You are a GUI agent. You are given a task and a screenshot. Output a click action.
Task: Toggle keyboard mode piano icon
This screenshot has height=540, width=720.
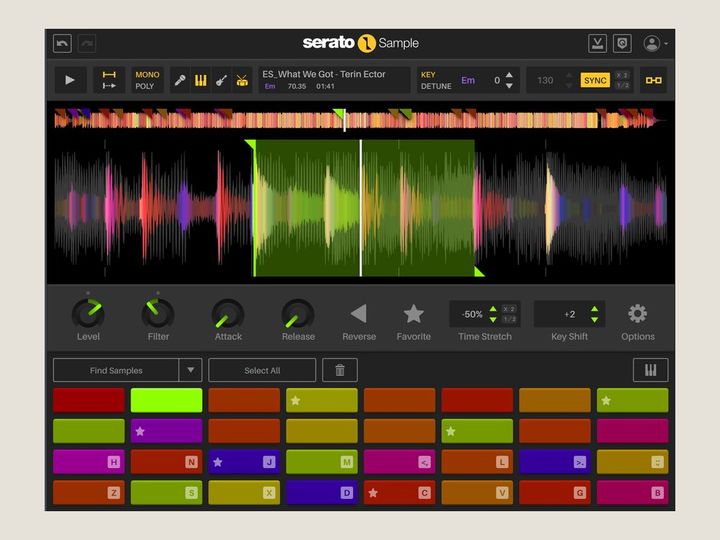click(650, 370)
